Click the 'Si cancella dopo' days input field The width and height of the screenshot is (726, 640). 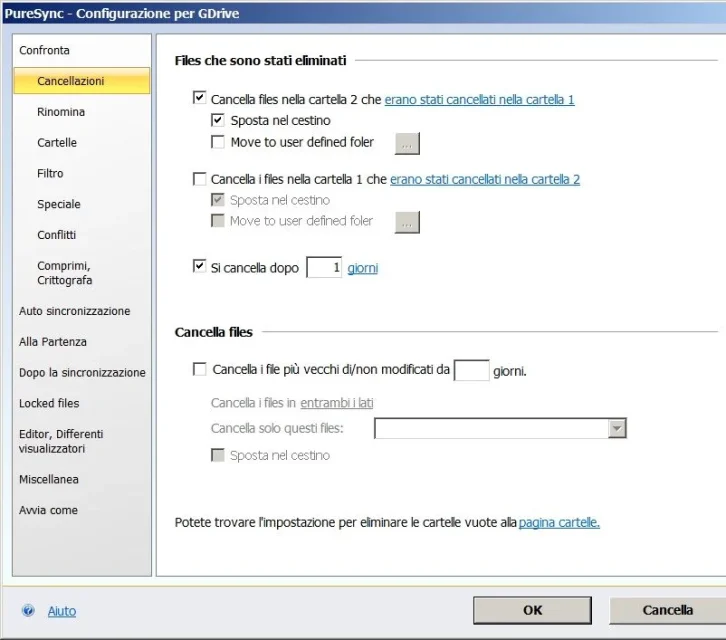(324, 267)
